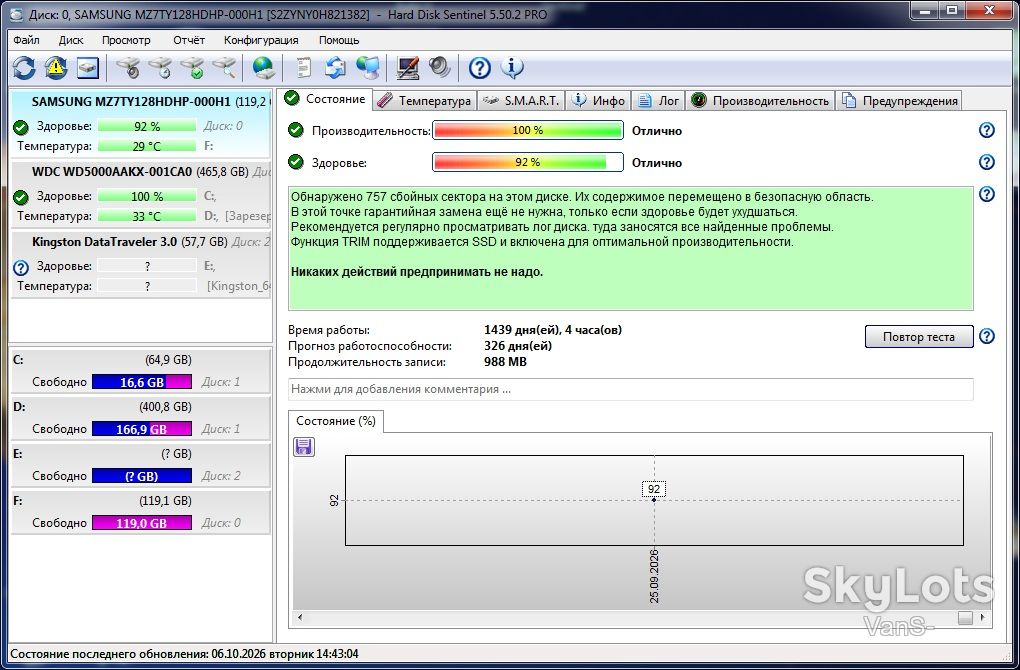The height and width of the screenshot is (670, 1020).
Task: Click the blue question mark toolbar icon
Action: point(479,68)
